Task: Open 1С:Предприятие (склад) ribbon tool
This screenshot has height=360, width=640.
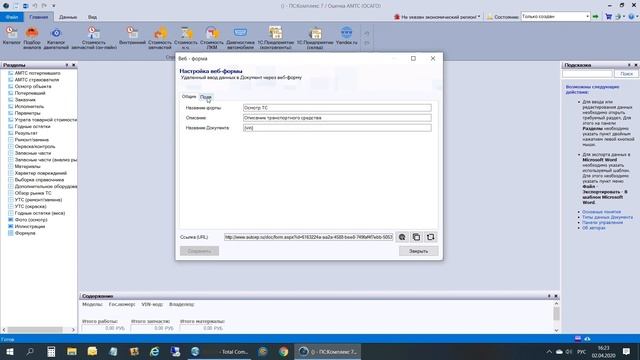Action: [315, 38]
